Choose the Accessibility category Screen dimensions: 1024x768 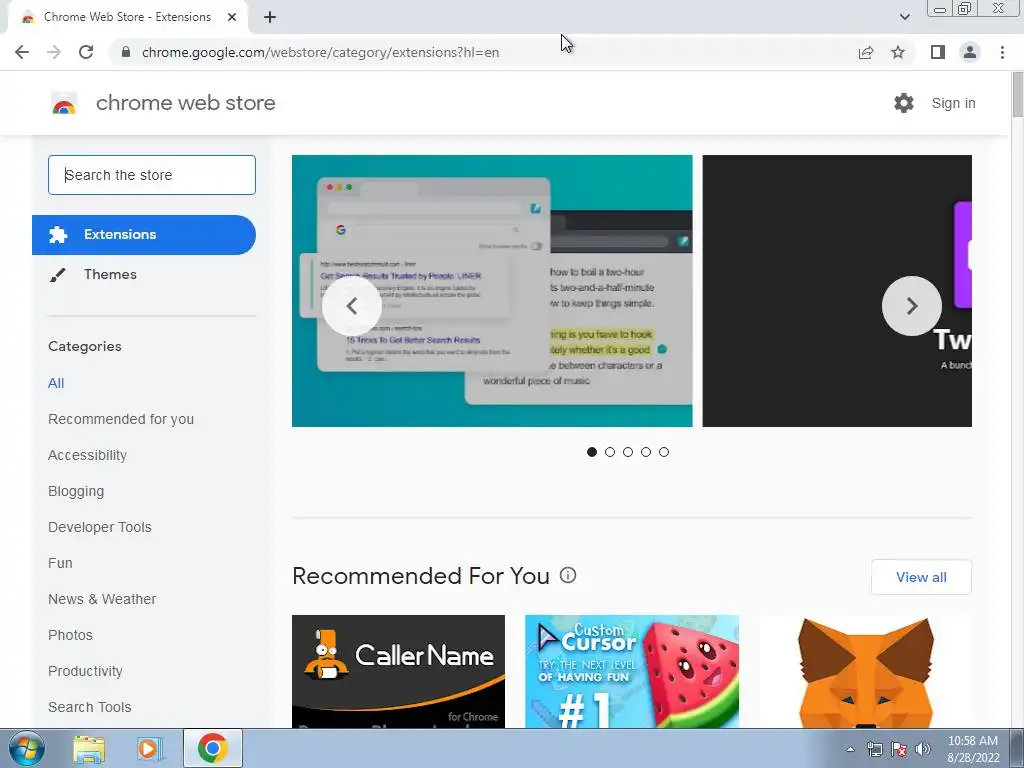pyautogui.click(x=88, y=455)
